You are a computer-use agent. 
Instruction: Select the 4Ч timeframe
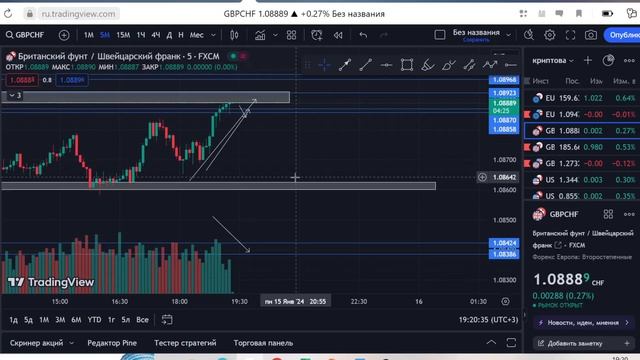pyautogui.click(x=156, y=35)
